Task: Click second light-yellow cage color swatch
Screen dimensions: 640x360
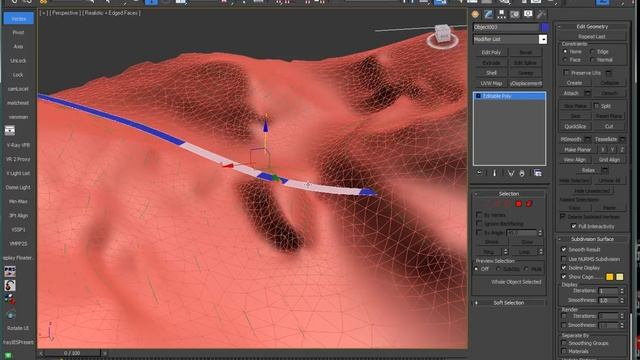Action: point(620,277)
